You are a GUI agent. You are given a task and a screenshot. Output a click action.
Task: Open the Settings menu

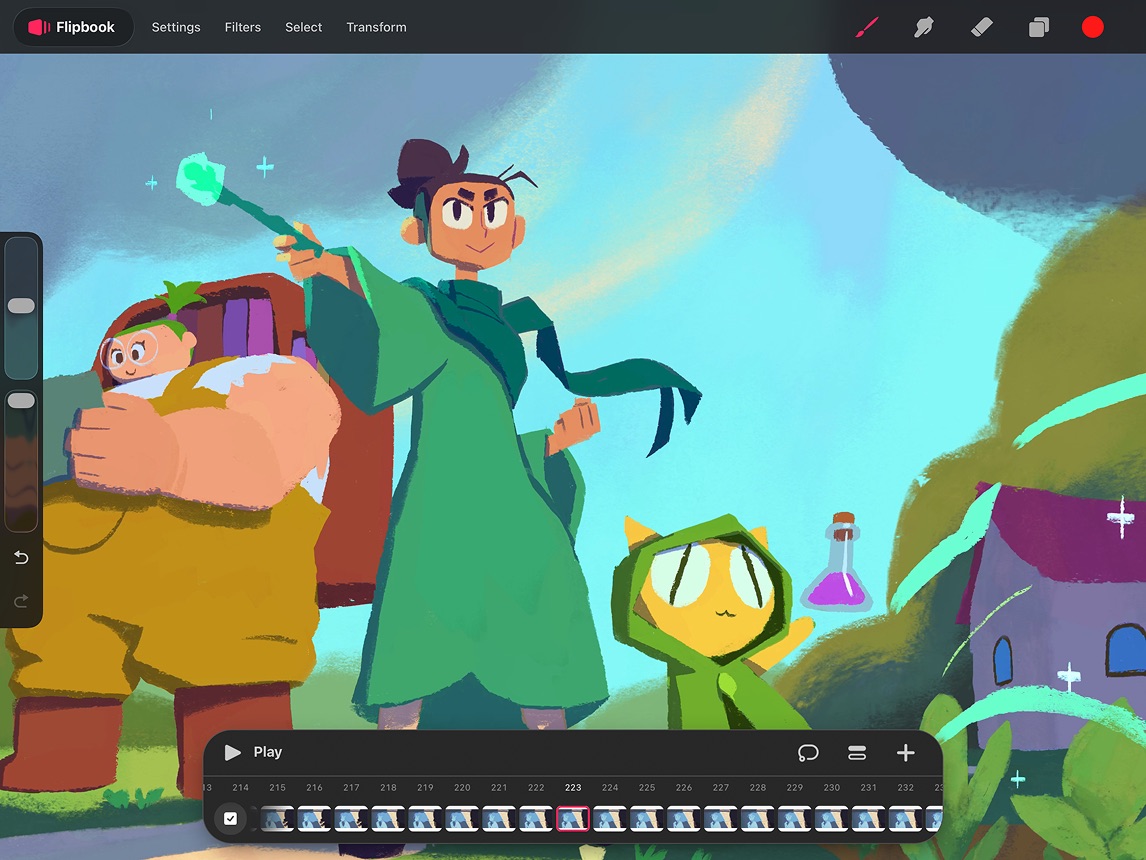[176, 27]
